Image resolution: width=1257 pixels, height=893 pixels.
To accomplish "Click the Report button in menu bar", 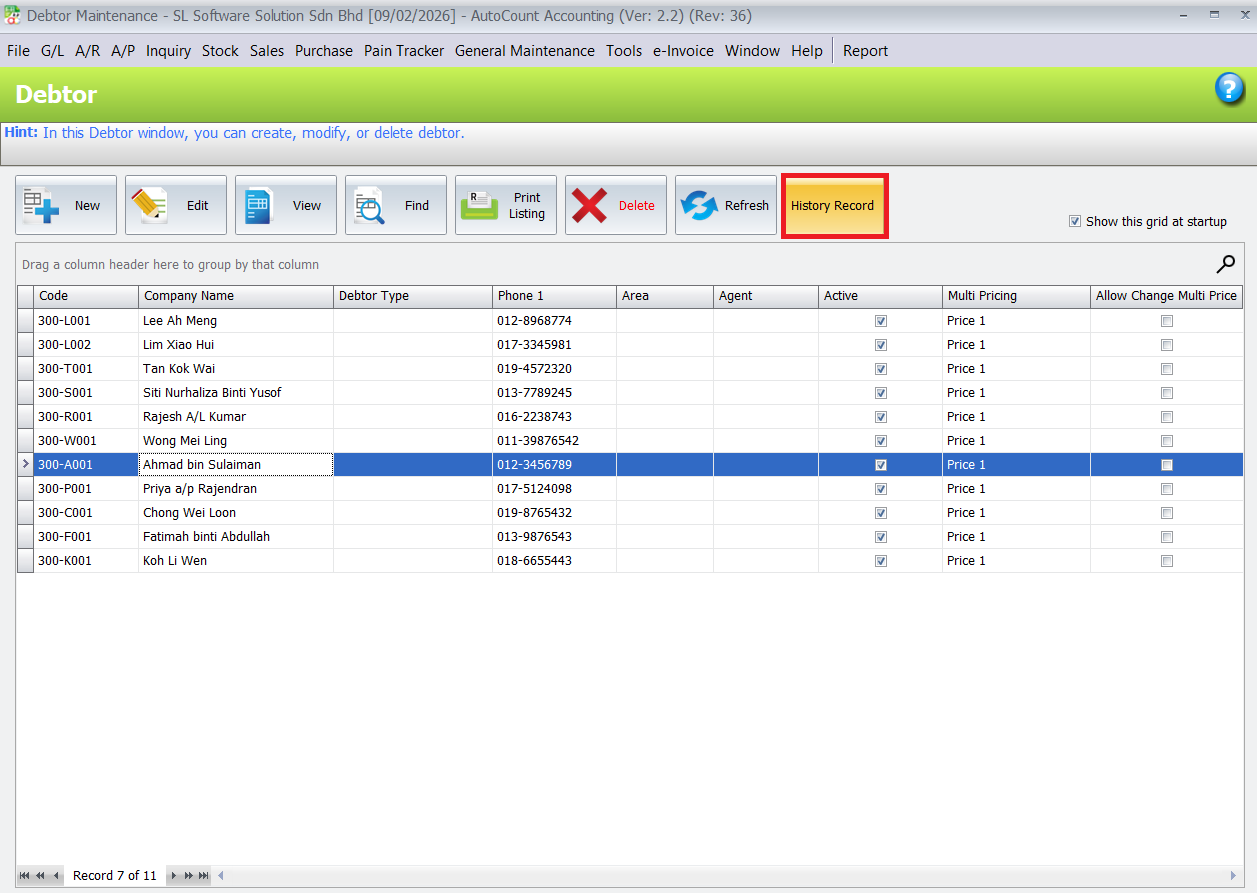I will point(865,51).
